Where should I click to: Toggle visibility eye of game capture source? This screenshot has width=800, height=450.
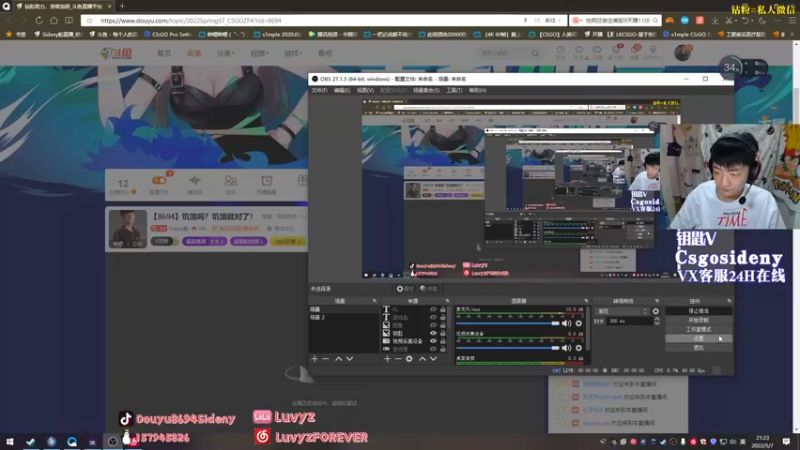433,349
